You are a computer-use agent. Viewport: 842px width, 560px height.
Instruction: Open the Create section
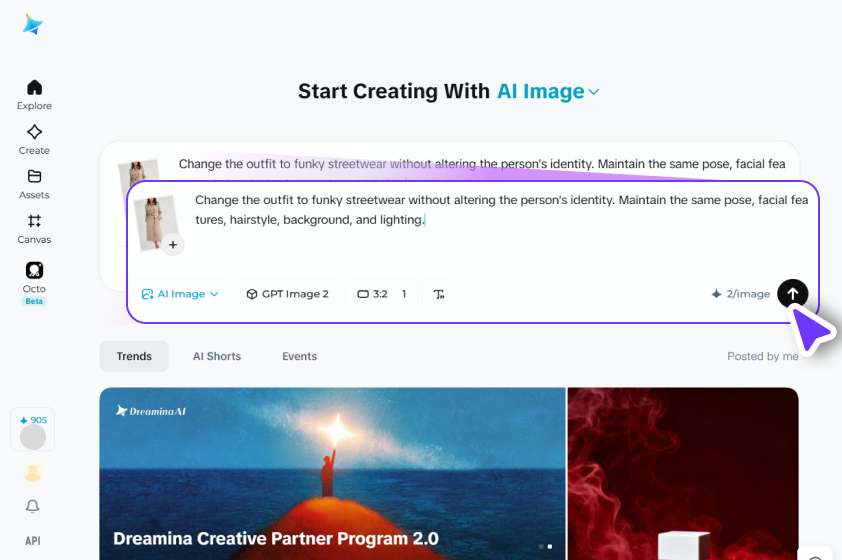point(34,140)
